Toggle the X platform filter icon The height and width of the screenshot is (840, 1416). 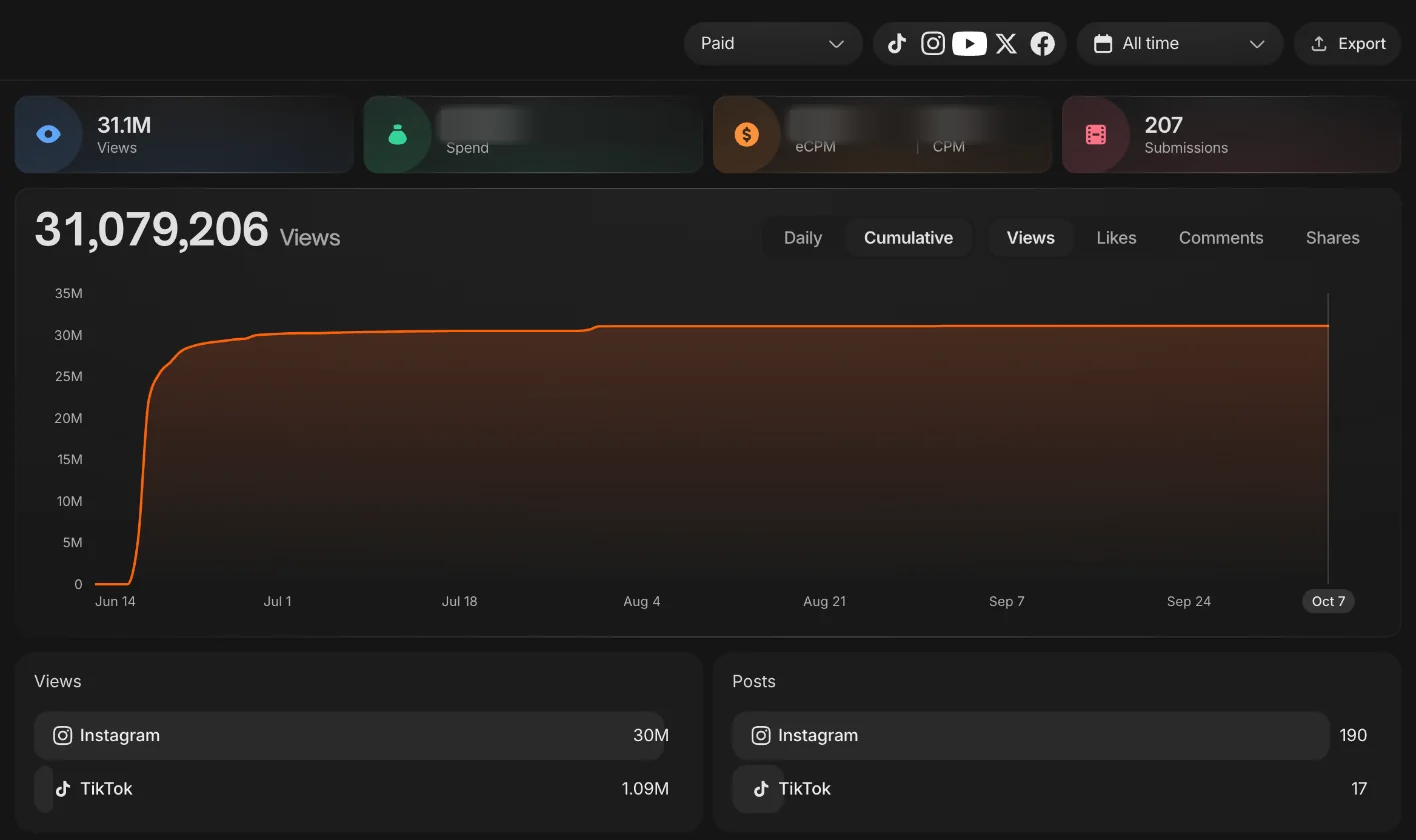coord(1006,43)
